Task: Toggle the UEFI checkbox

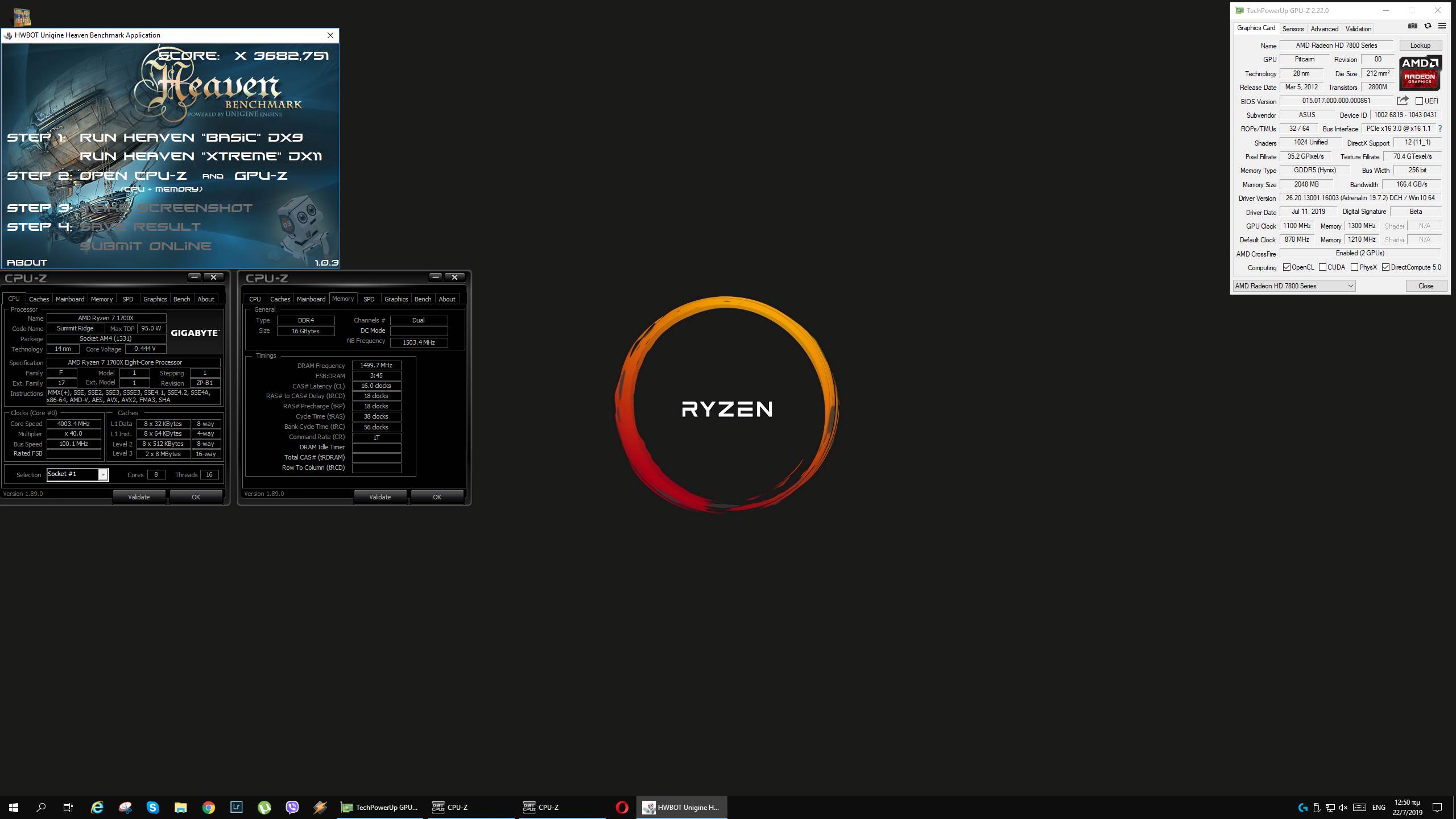Action: tap(1419, 101)
